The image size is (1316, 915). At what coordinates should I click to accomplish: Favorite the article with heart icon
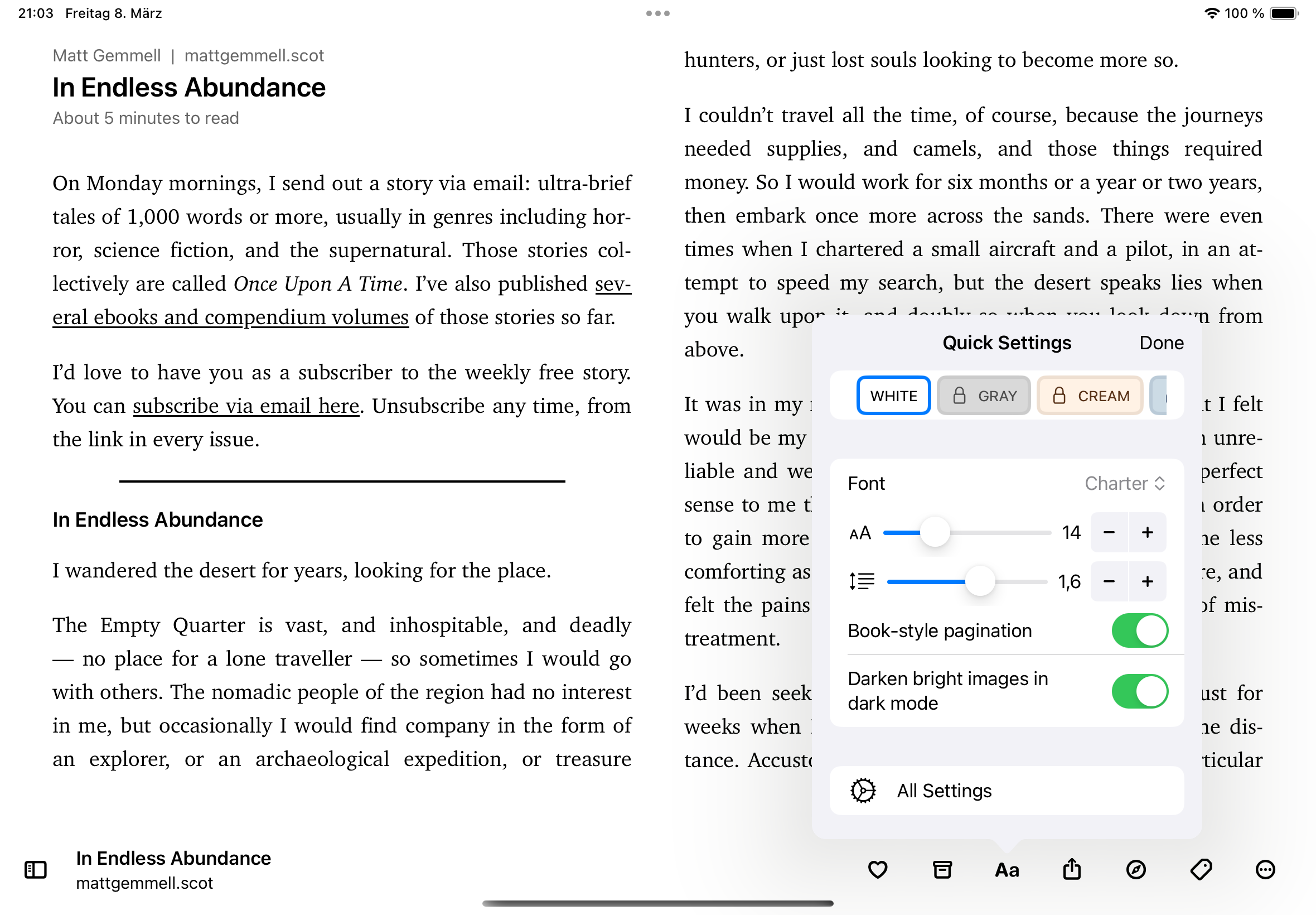click(878, 870)
